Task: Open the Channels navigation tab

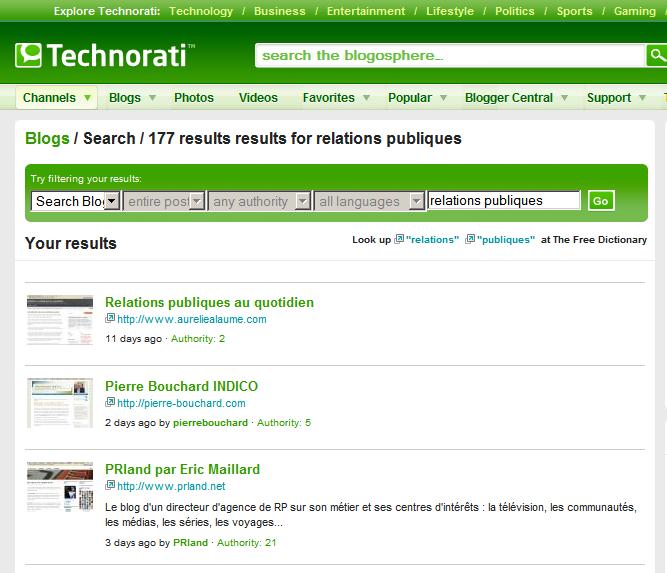Action: (x=49, y=98)
